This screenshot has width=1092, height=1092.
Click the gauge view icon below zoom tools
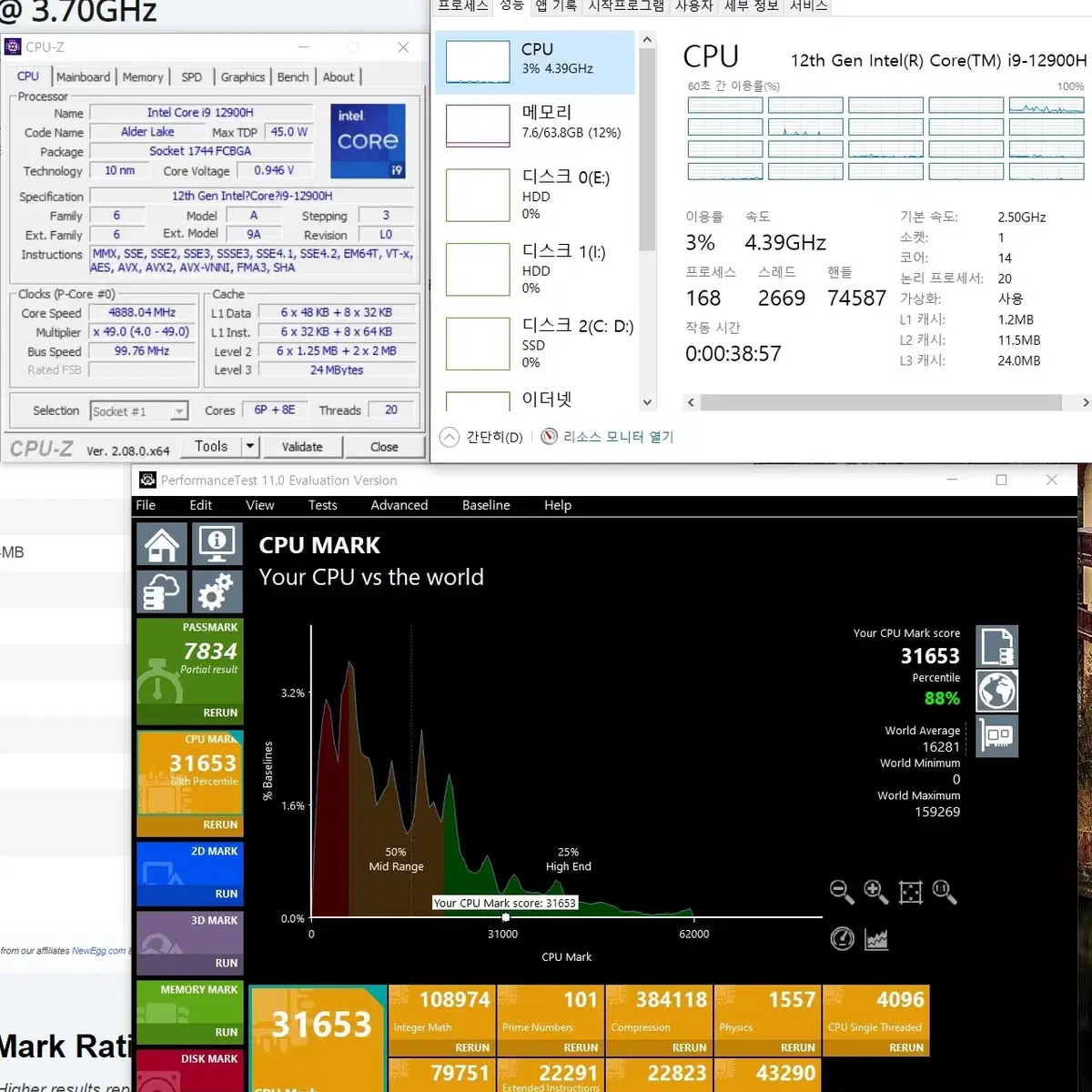pyautogui.click(x=843, y=938)
